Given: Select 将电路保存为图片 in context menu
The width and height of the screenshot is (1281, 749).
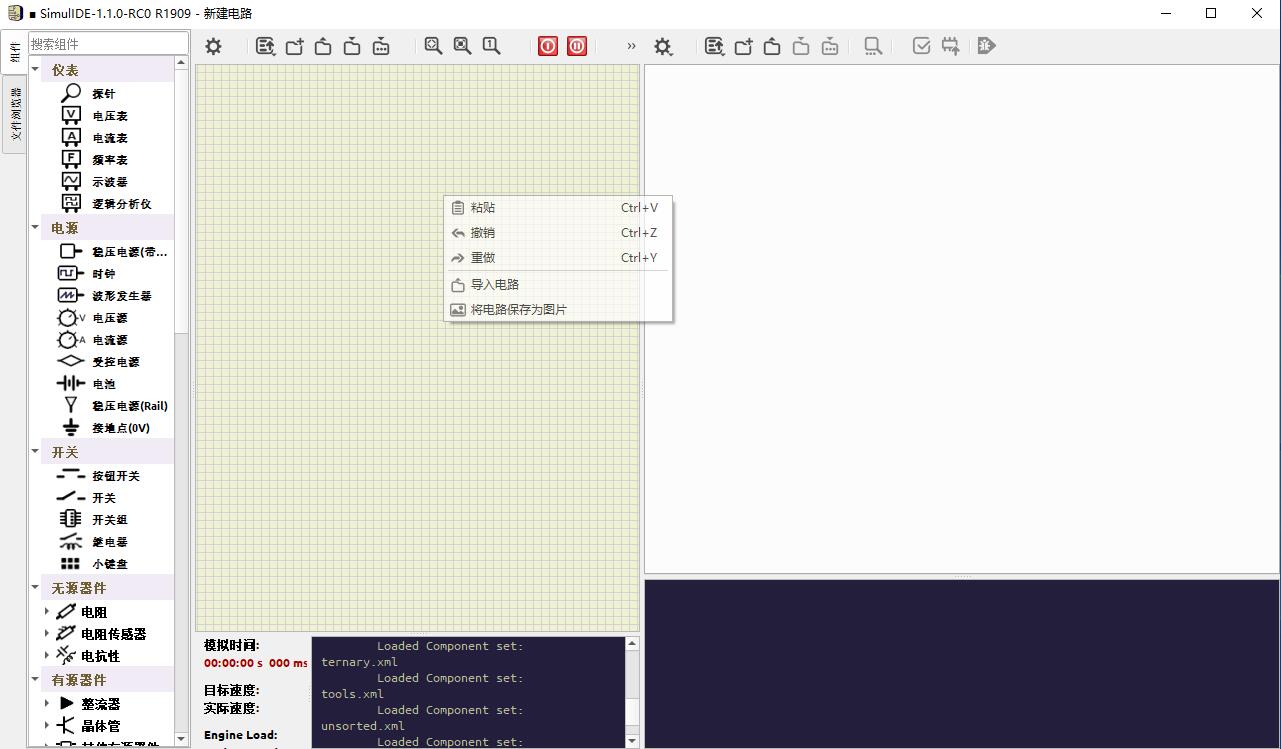Looking at the screenshot, I should 518,310.
